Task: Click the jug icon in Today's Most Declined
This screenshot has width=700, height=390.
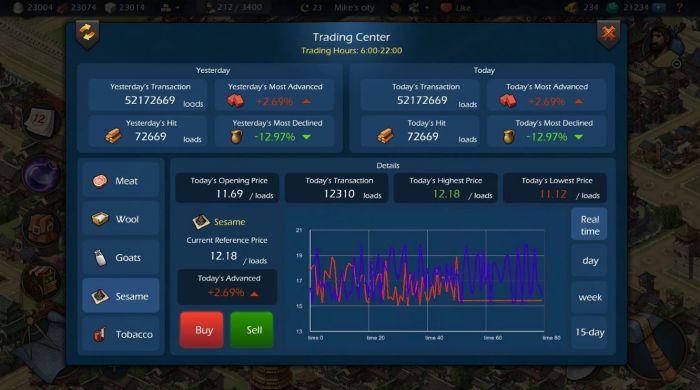Action: 508,137
